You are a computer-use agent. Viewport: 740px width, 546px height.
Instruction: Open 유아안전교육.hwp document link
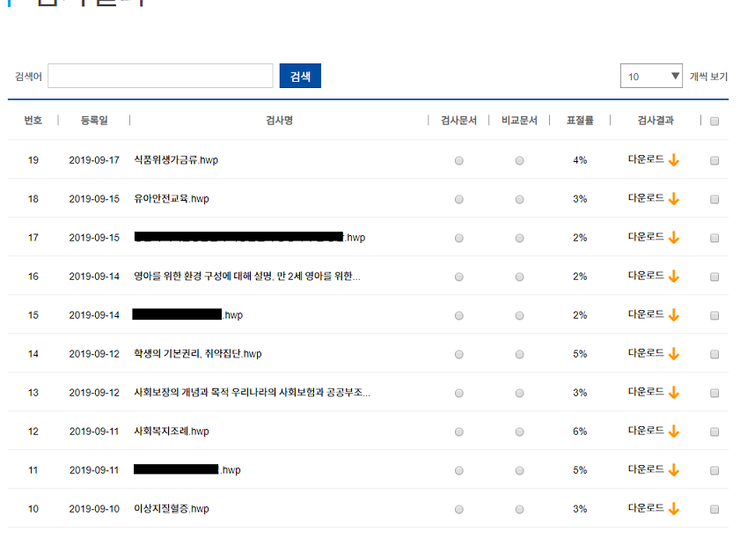tap(171, 199)
